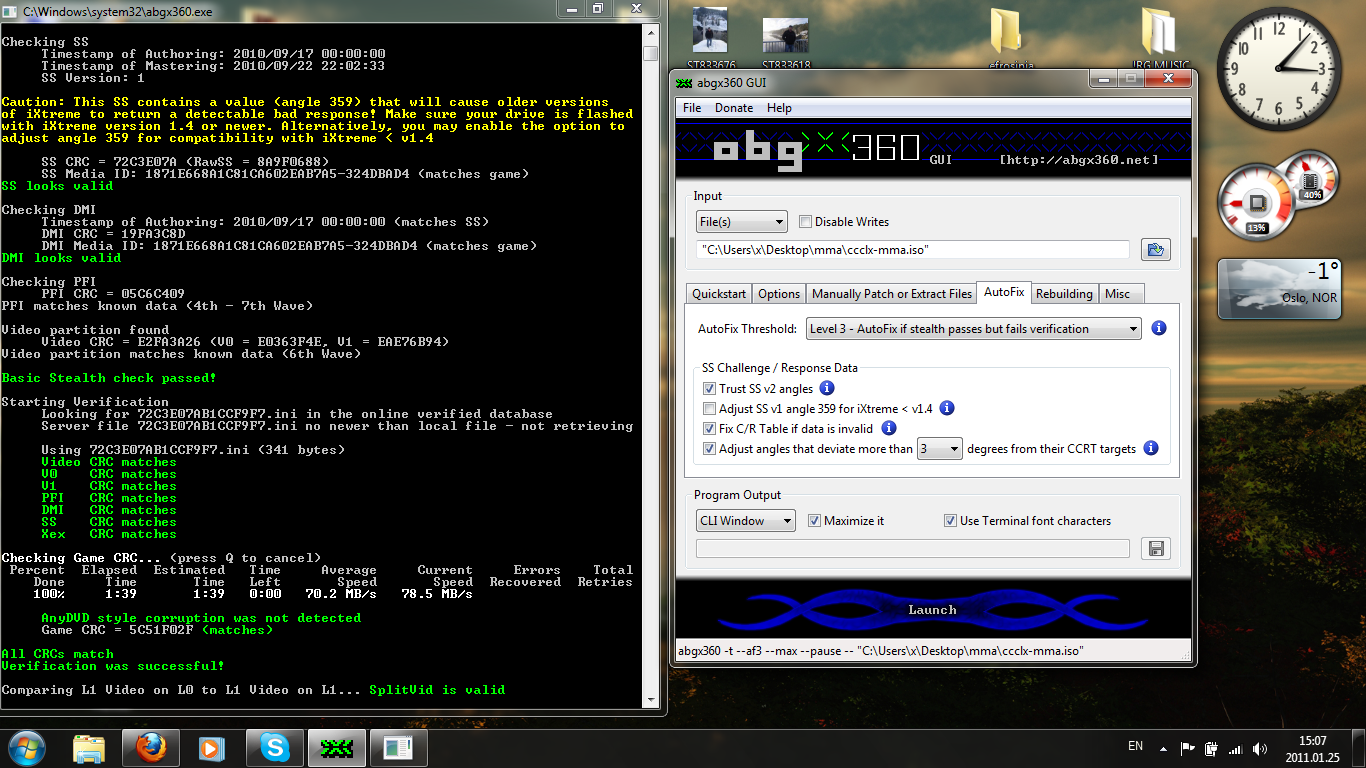
Task: Click abgx360.net link in banner
Action: click(x=1079, y=160)
